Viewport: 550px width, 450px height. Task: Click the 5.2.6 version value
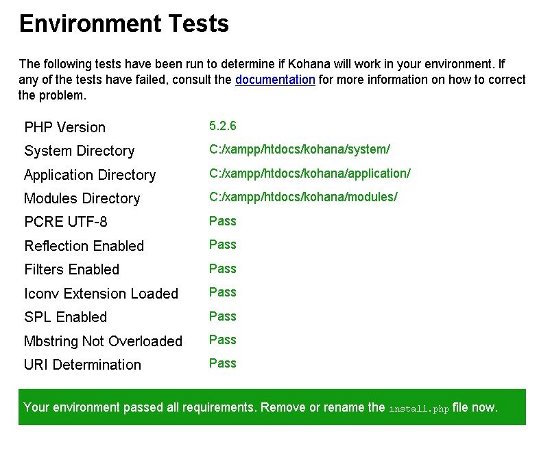coord(222,126)
